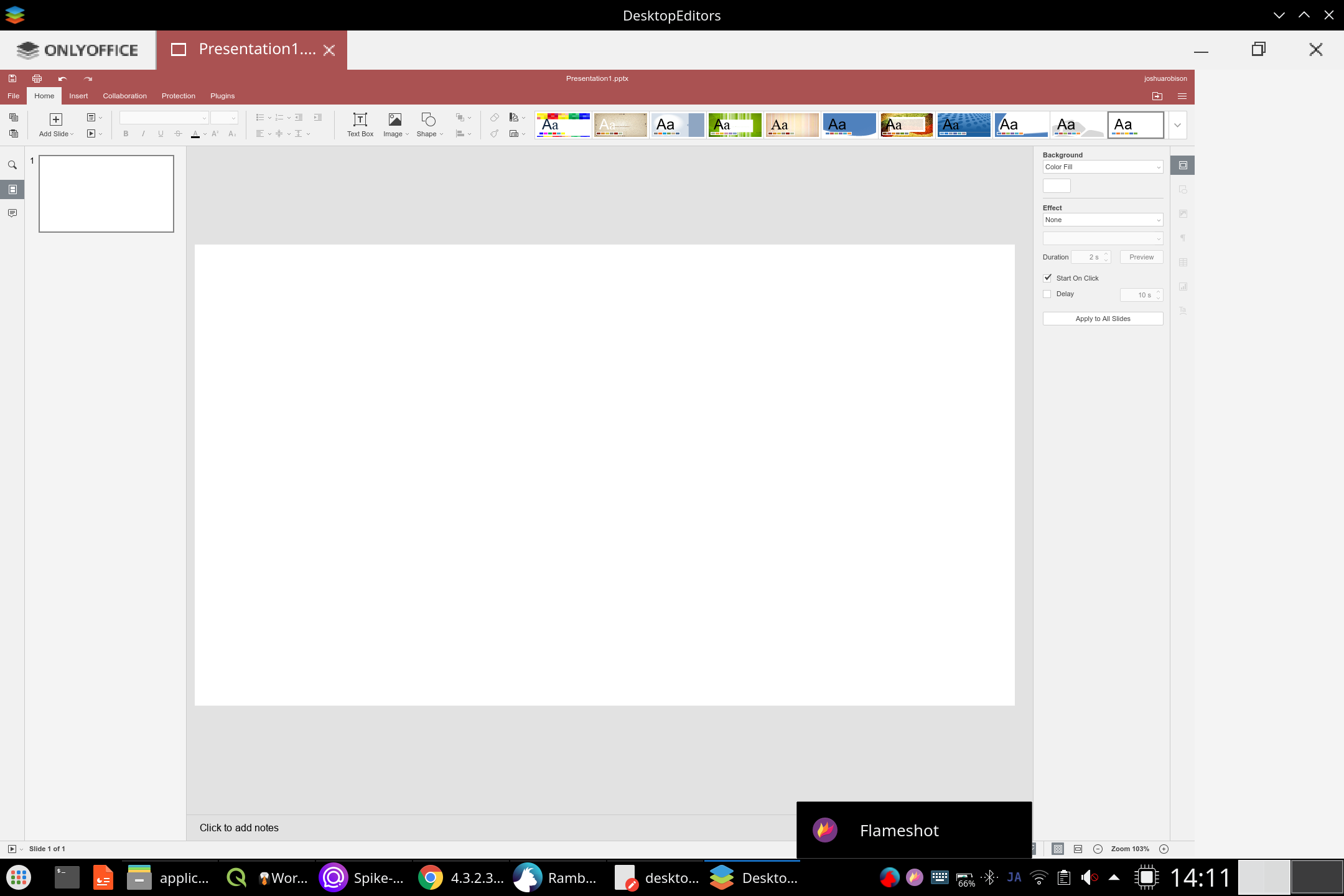The width and height of the screenshot is (1344, 896).
Task: Switch to the Plugins tab
Action: (223, 96)
